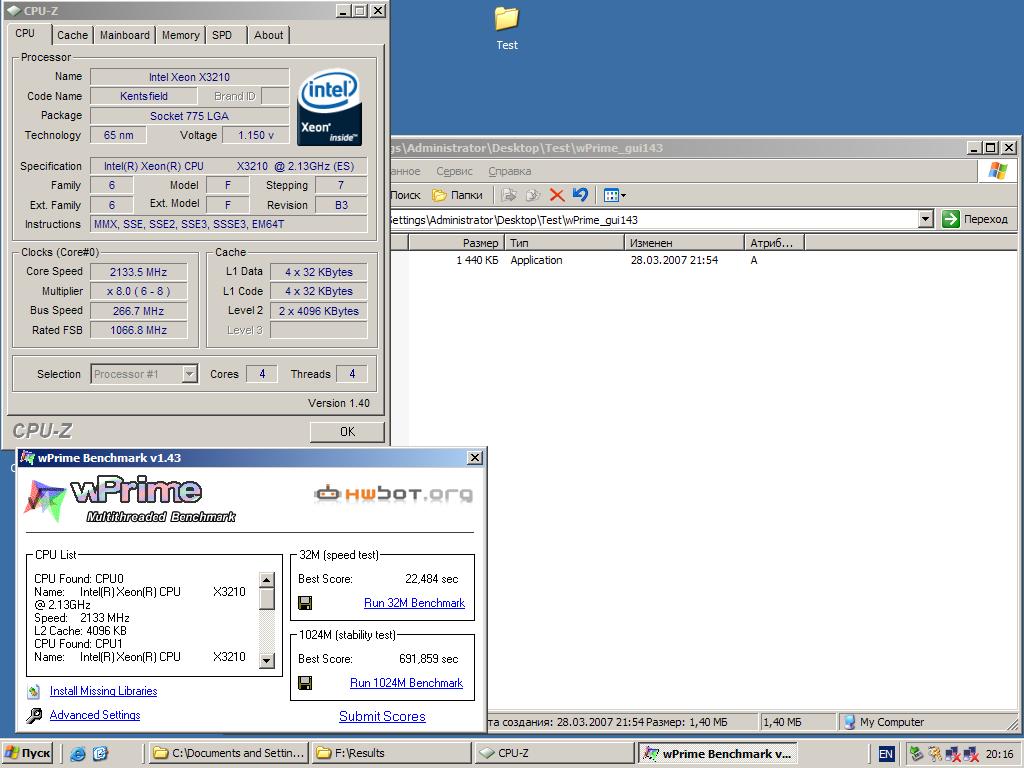Click the Advanced Settings magnifier icon

pyautogui.click(x=34, y=716)
